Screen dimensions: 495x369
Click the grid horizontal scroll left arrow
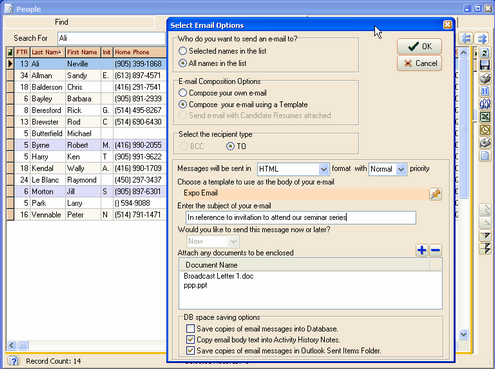coord(12,345)
